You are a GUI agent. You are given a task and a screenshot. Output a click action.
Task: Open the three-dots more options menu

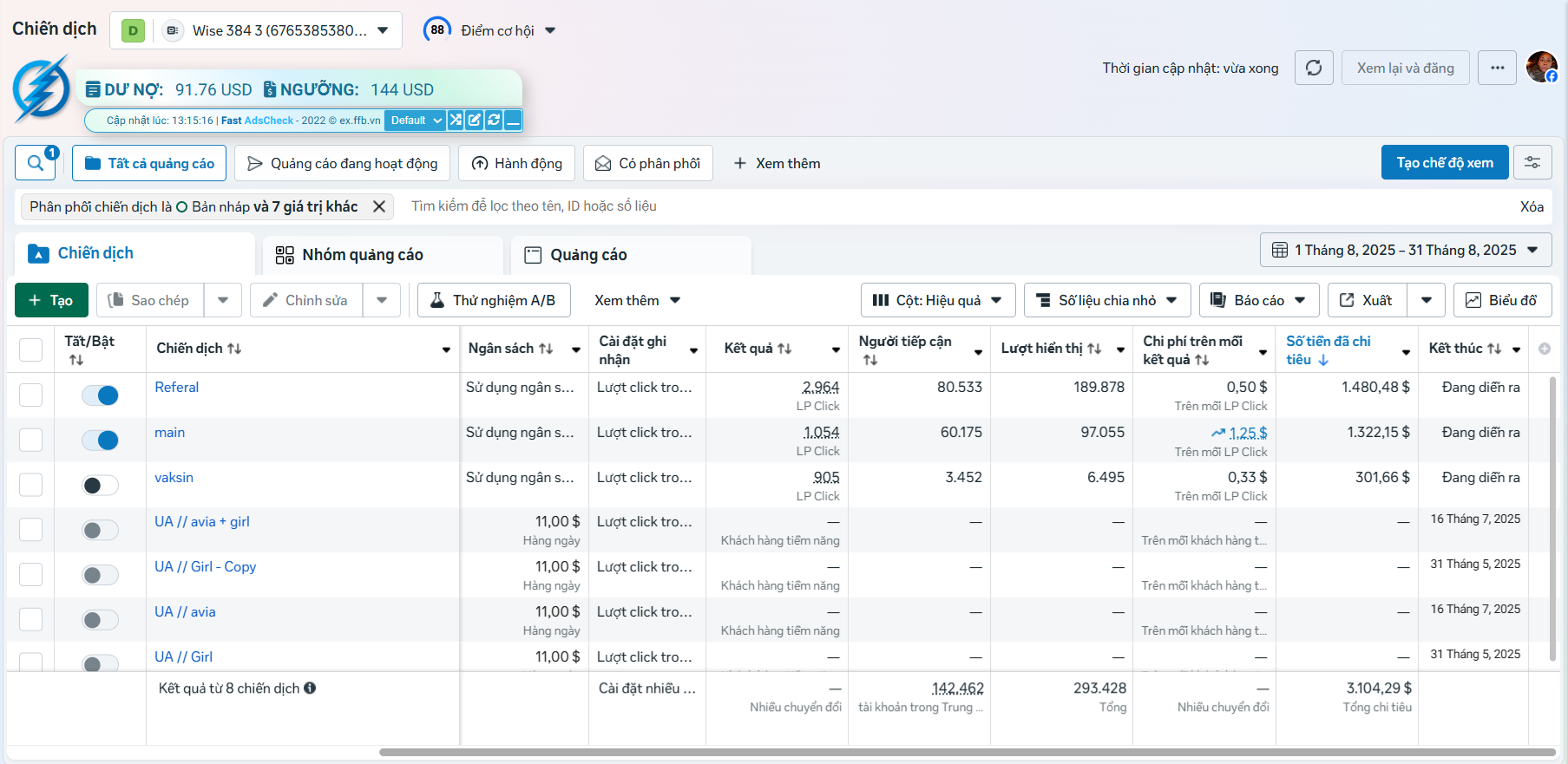tap(1498, 68)
